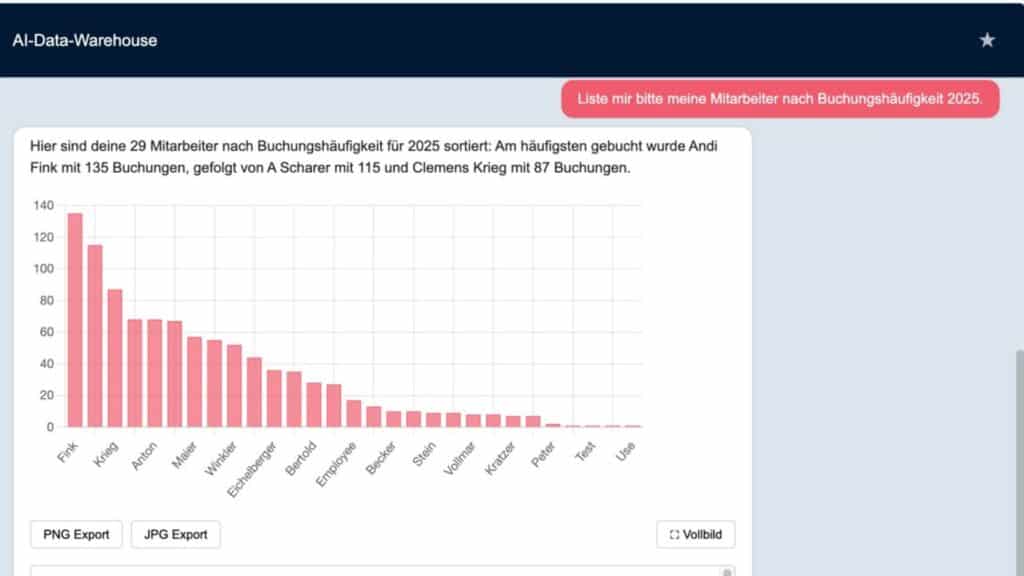Click the bar above Anton label

(154, 373)
